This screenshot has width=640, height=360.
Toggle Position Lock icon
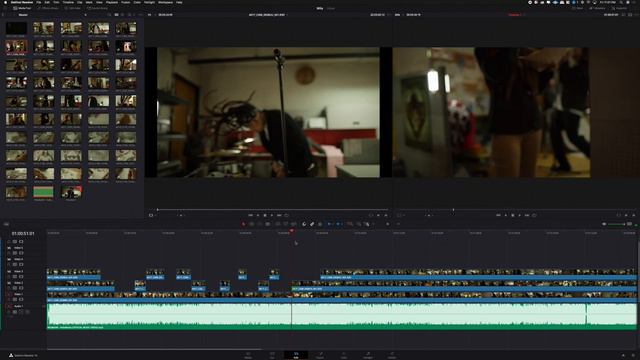pos(320,224)
